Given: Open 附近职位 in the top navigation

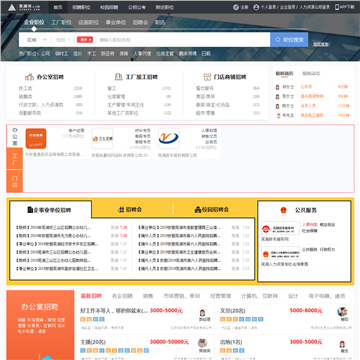Looking at the screenshot, I should 164,7.
